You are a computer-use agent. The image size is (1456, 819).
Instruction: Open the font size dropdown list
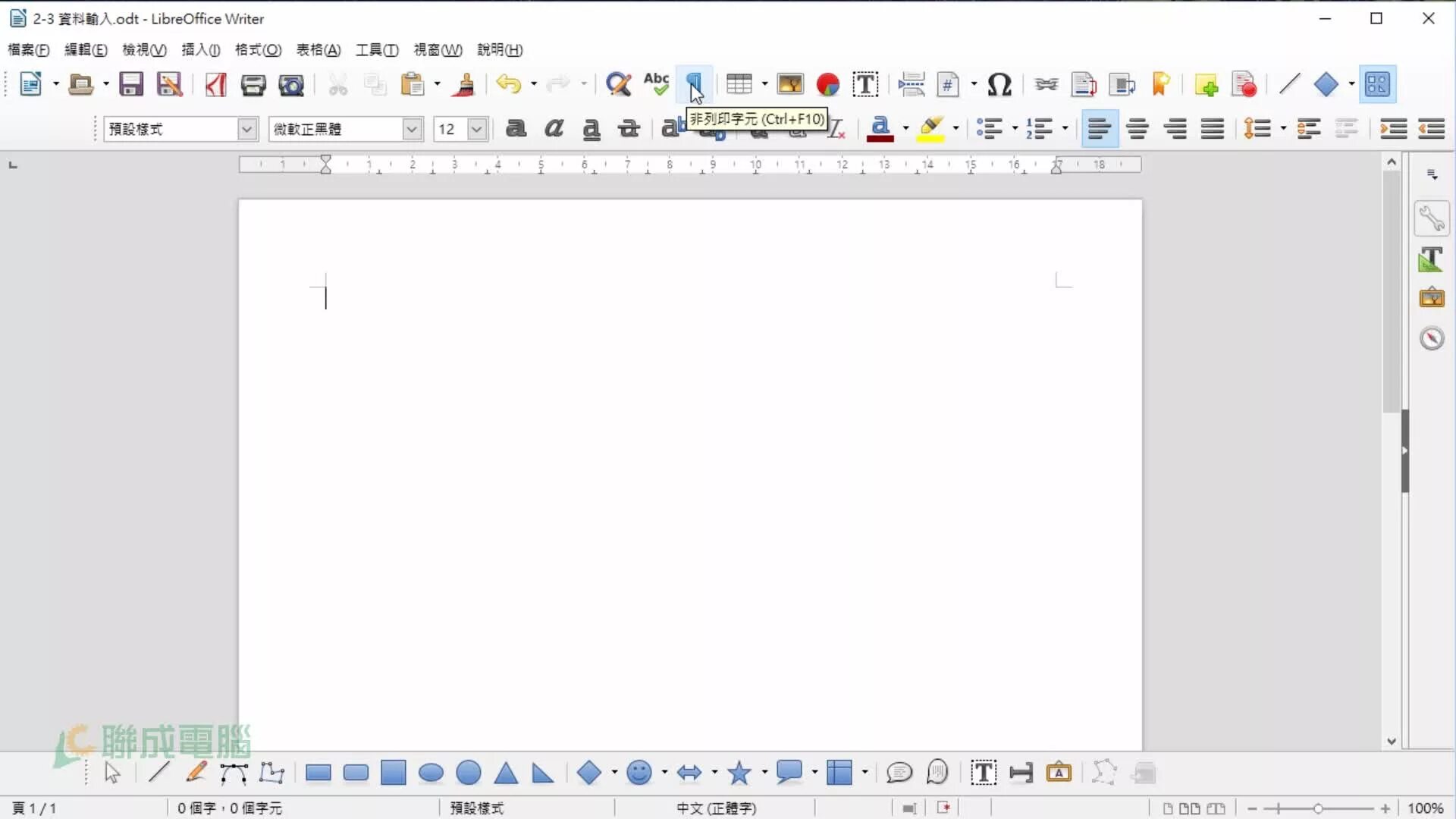(x=476, y=129)
